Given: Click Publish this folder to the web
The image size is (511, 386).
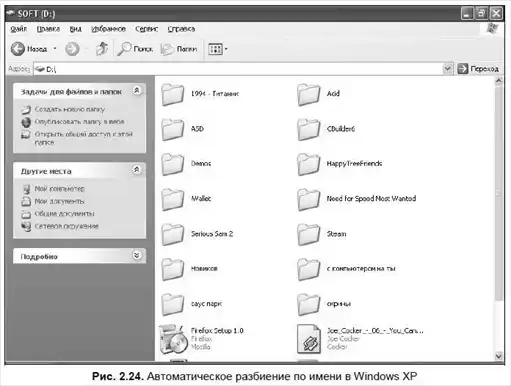Looking at the screenshot, I should (x=79, y=122).
